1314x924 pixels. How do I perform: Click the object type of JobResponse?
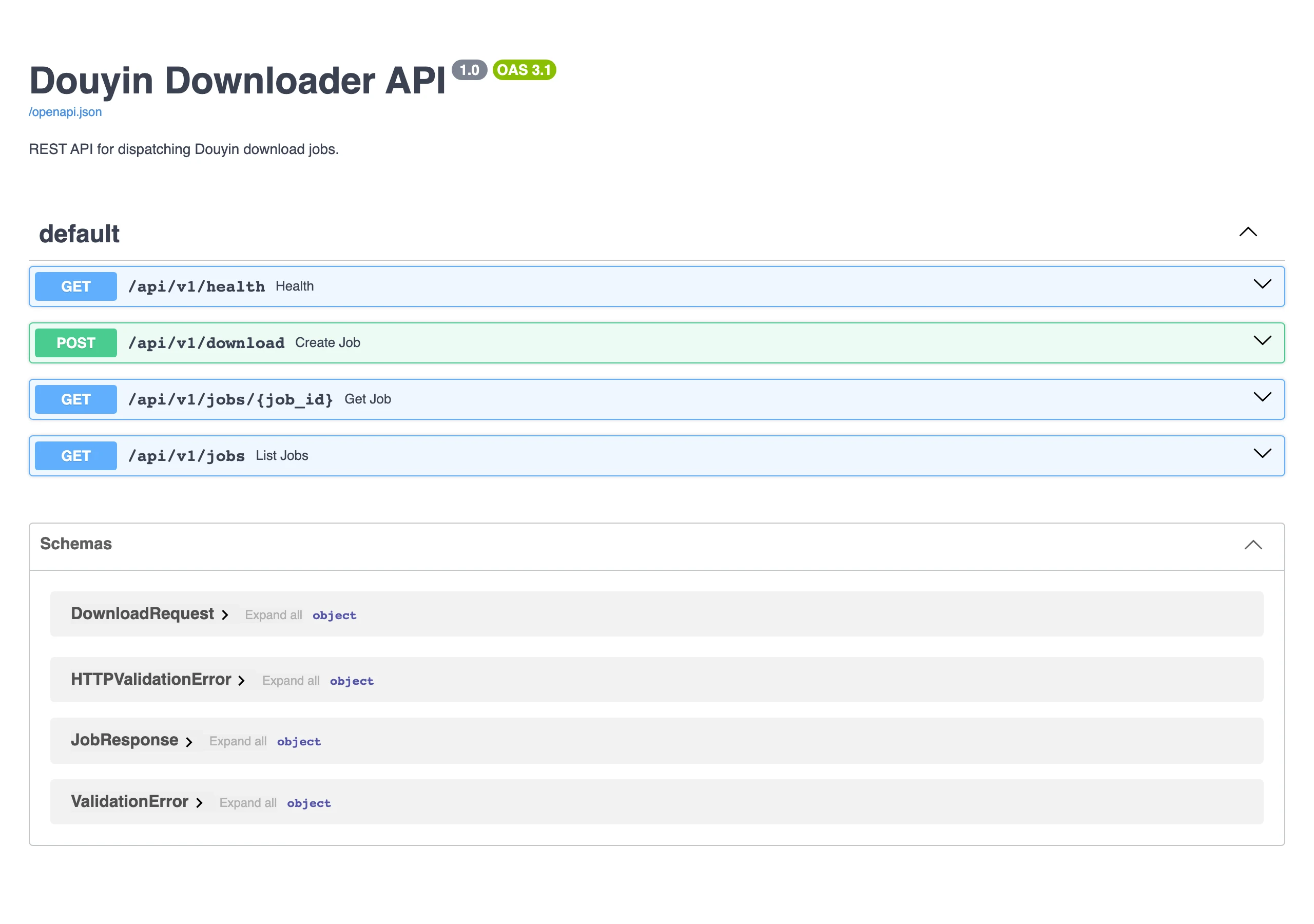click(x=299, y=742)
